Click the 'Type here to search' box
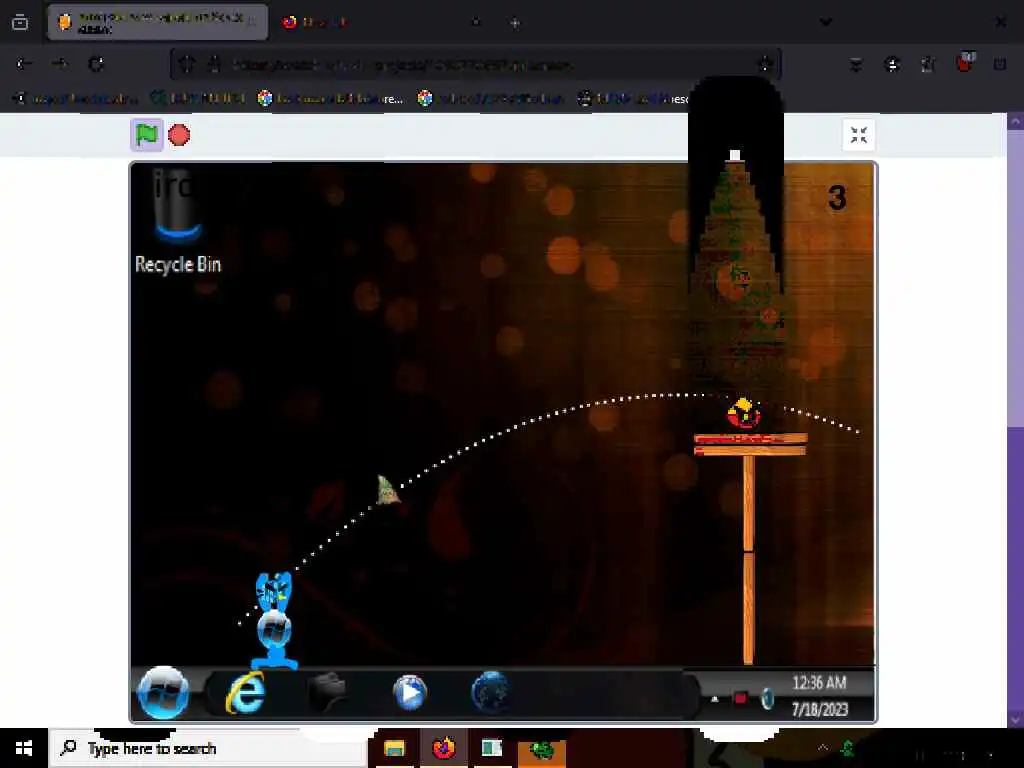1024x768 pixels. [208, 748]
